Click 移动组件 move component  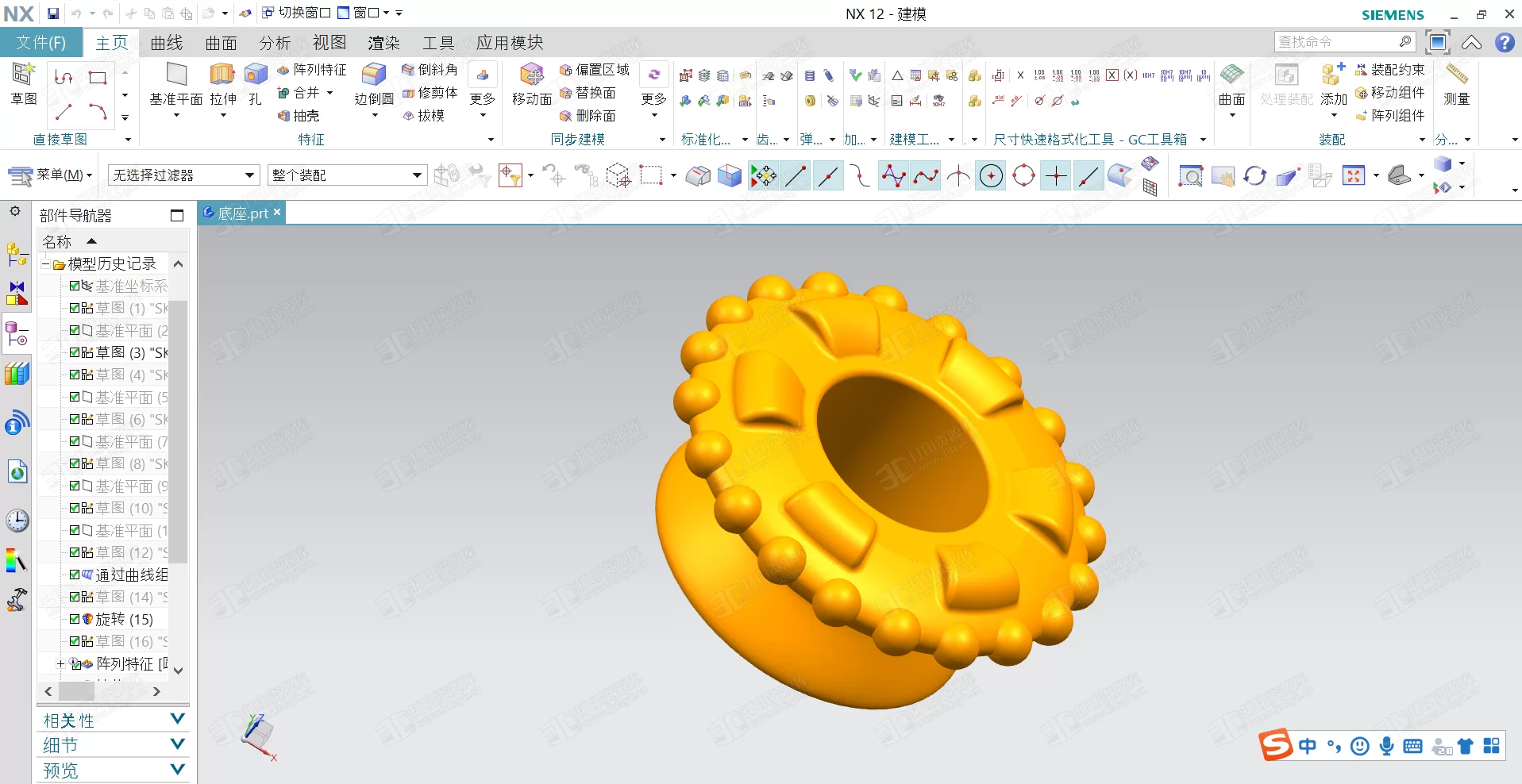(x=1389, y=93)
